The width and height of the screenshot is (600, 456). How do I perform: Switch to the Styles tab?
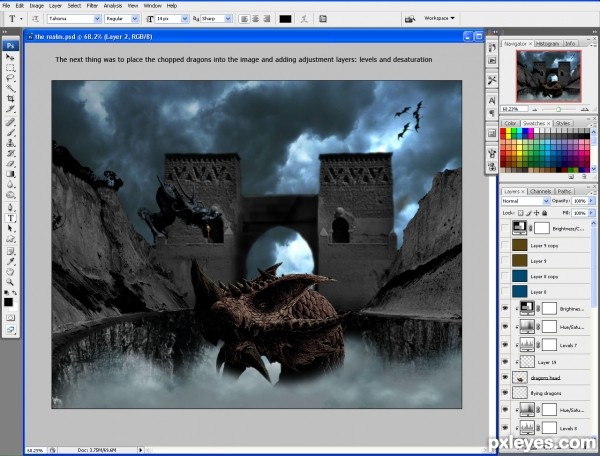(x=562, y=123)
